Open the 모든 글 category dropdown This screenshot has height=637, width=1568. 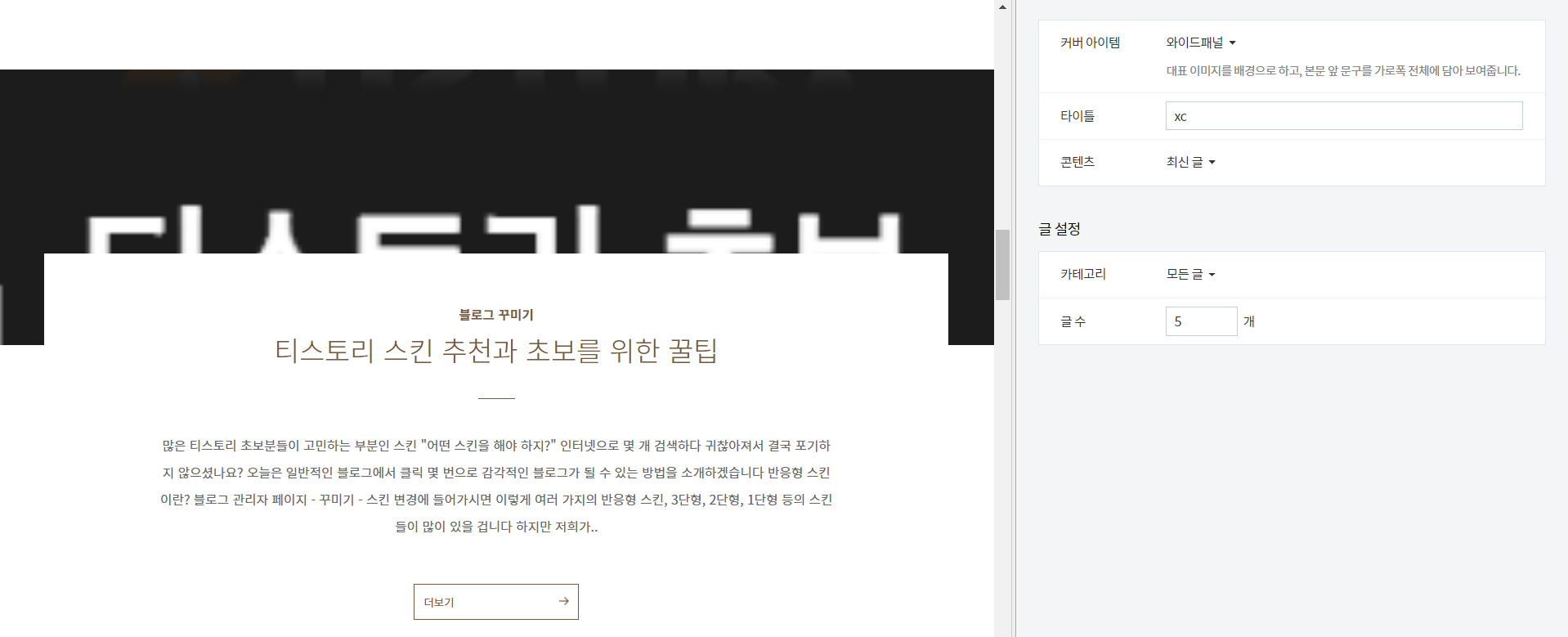[x=1190, y=274]
